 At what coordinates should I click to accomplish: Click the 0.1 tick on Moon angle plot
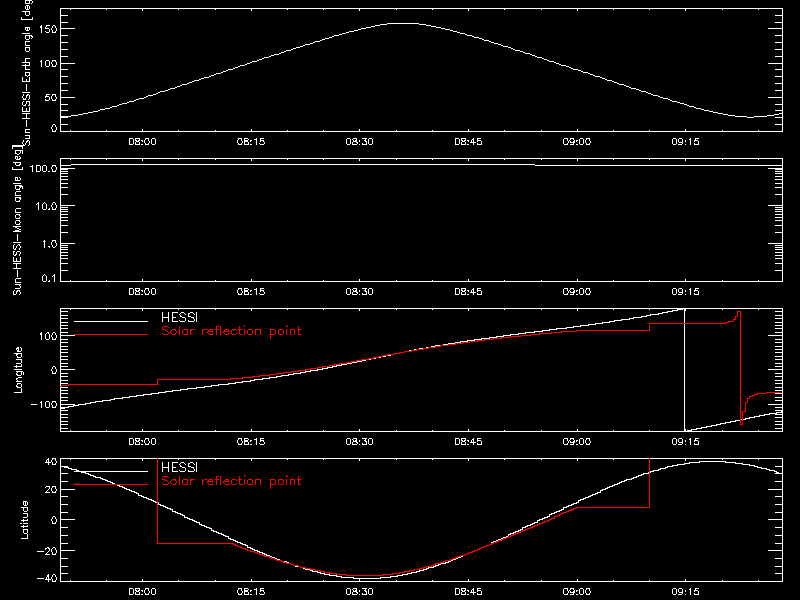(49, 278)
